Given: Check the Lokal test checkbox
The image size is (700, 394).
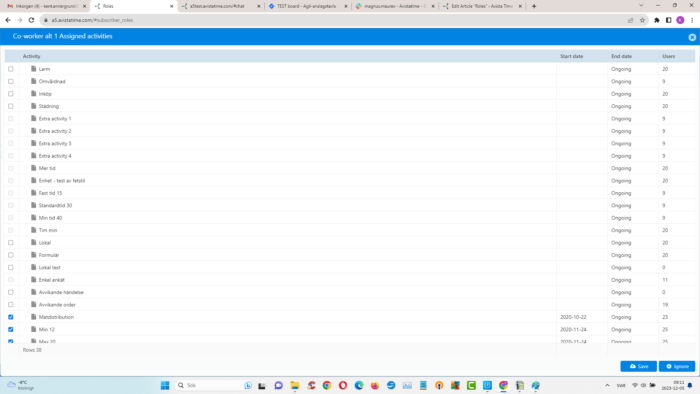Looking at the screenshot, I should click(11, 267).
